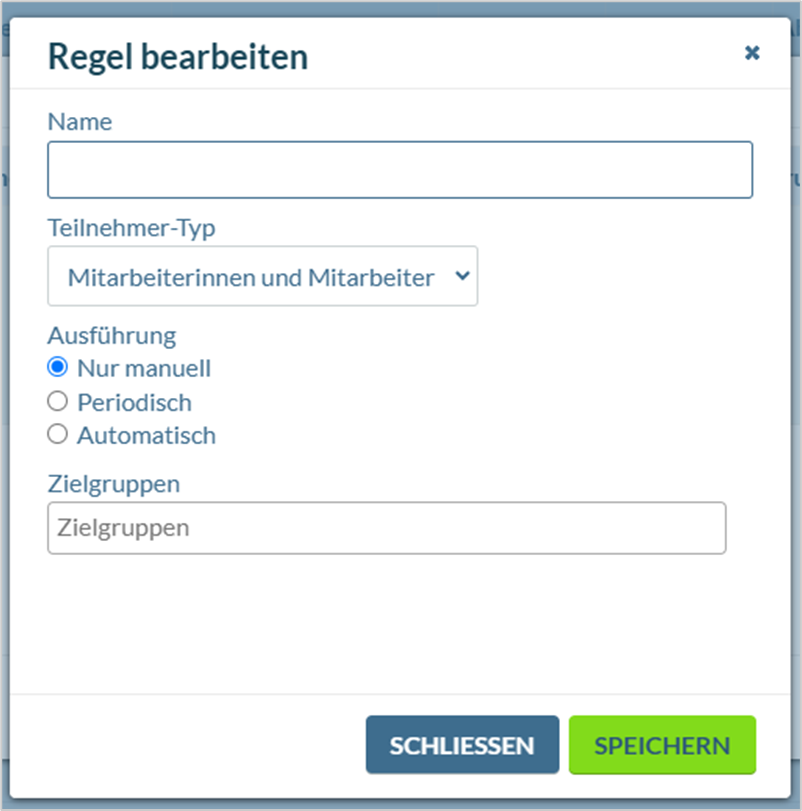Viewport: 802px width, 811px height.
Task: Click the Nur manuell label text
Action: point(144,368)
